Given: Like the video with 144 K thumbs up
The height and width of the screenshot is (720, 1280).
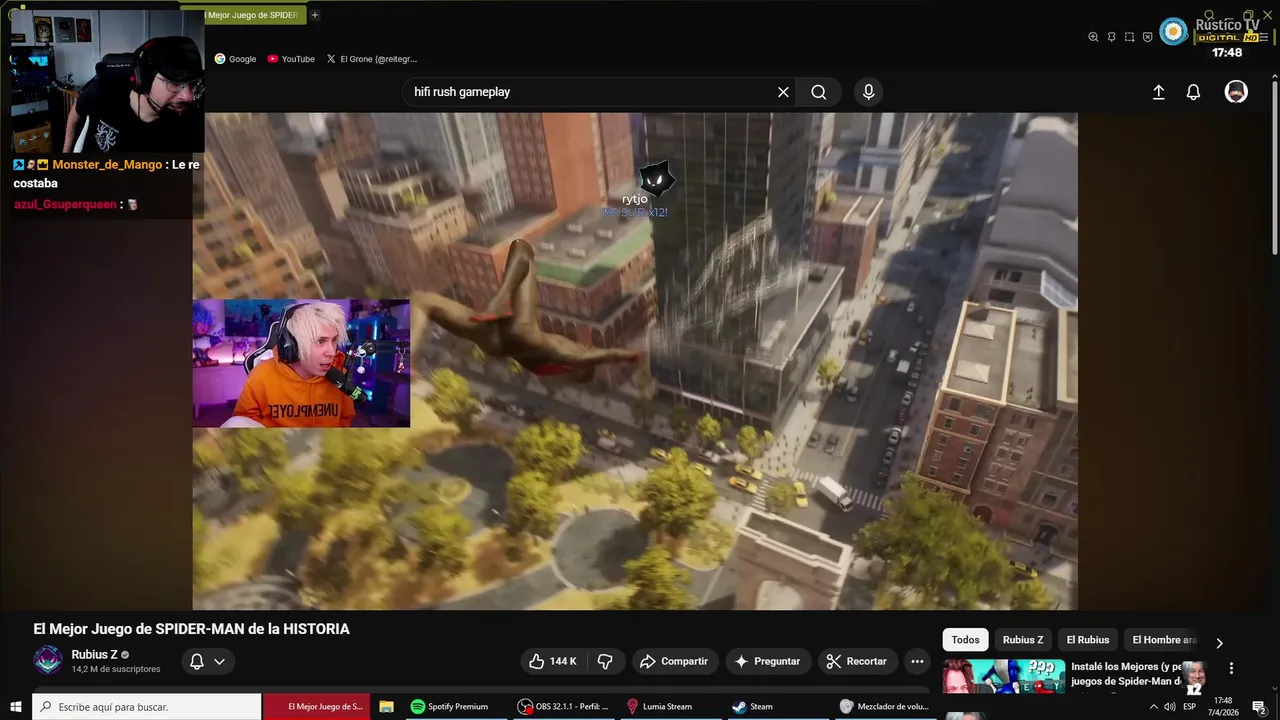Looking at the screenshot, I should pyautogui.click(x=552, y=661).
